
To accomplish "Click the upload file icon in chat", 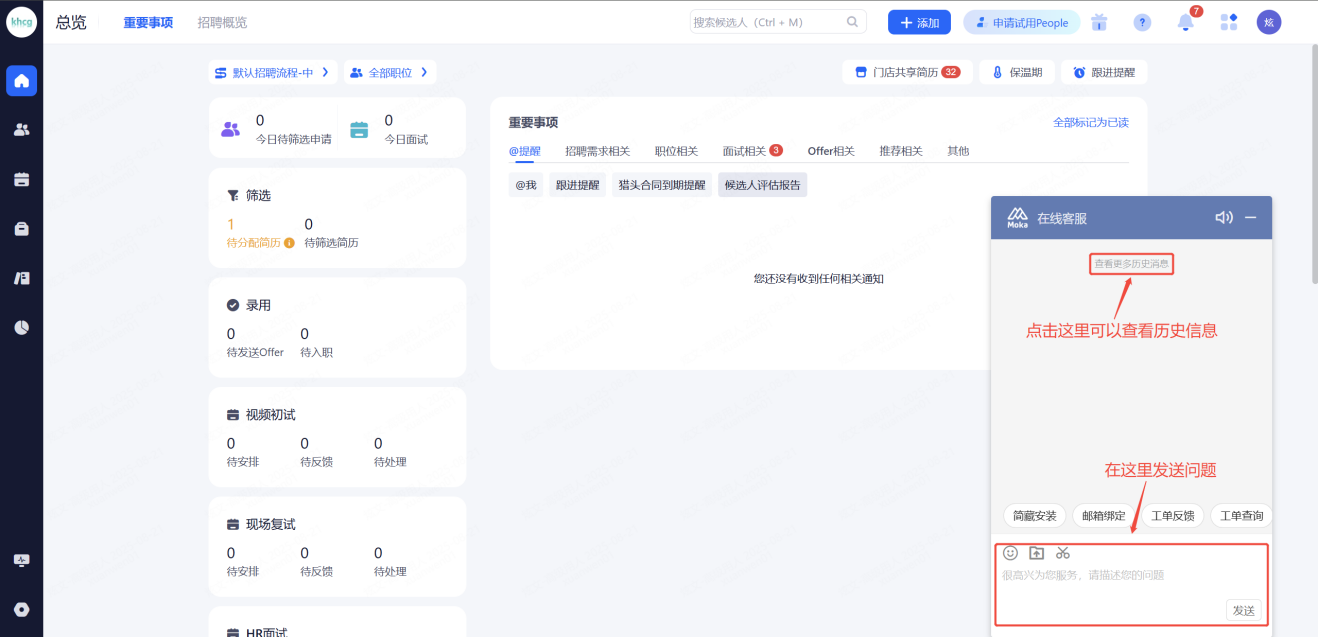I will point(1036,553).
